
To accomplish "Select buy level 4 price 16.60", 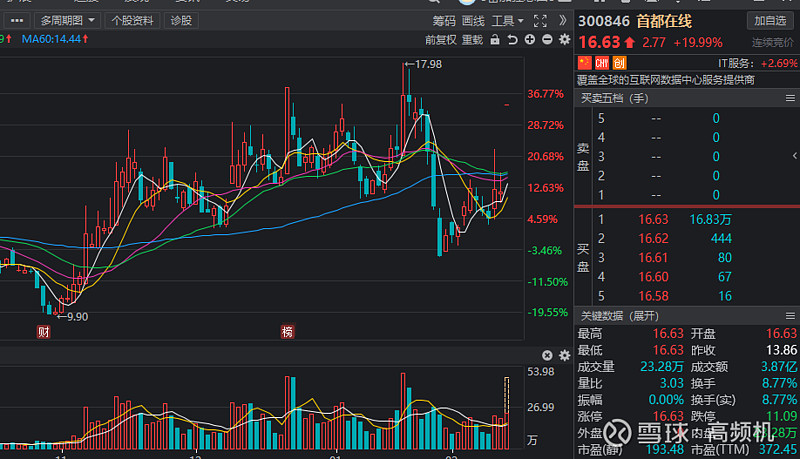I will (x=653, y=277).
